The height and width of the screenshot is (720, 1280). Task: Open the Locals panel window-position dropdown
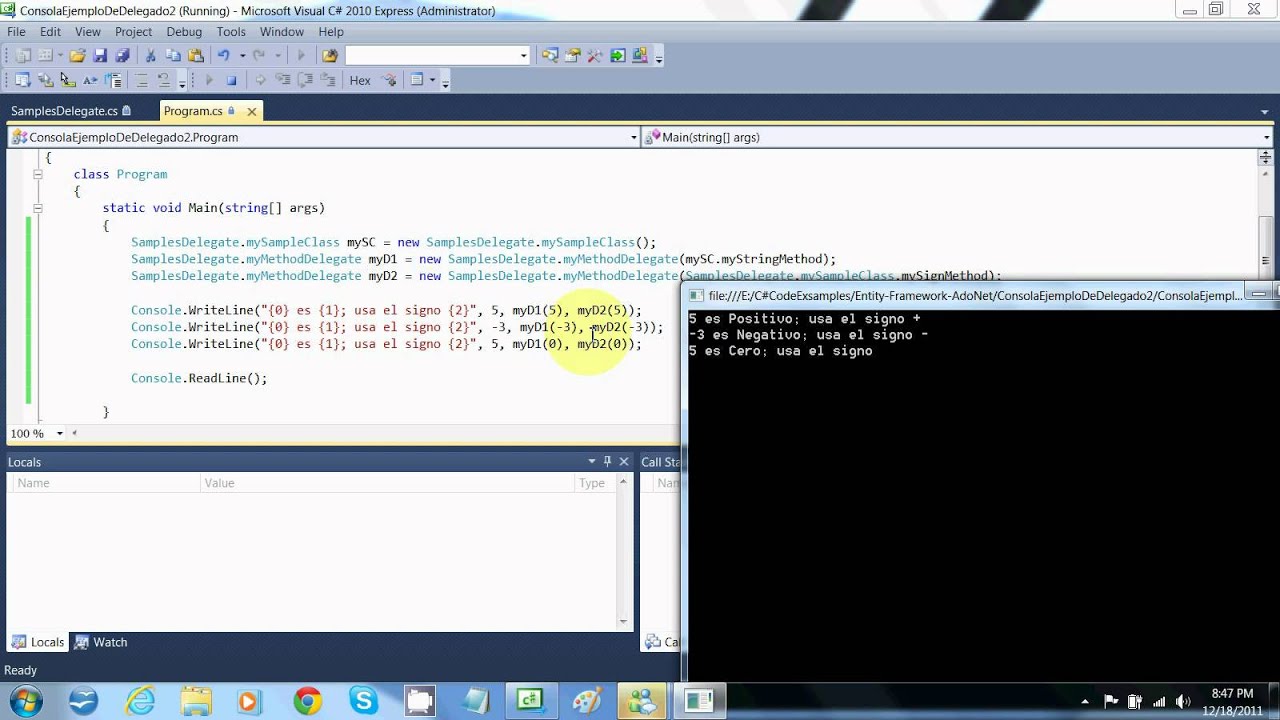[591, 461]
